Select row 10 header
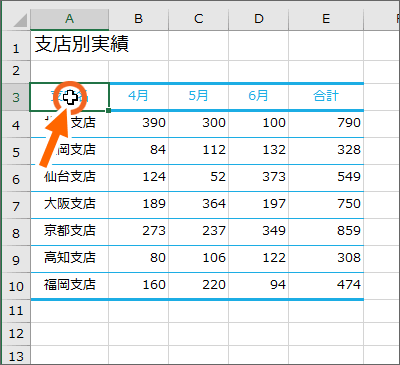Image resolution: width=400 pixels, height=365 pixels. point(16,286)
